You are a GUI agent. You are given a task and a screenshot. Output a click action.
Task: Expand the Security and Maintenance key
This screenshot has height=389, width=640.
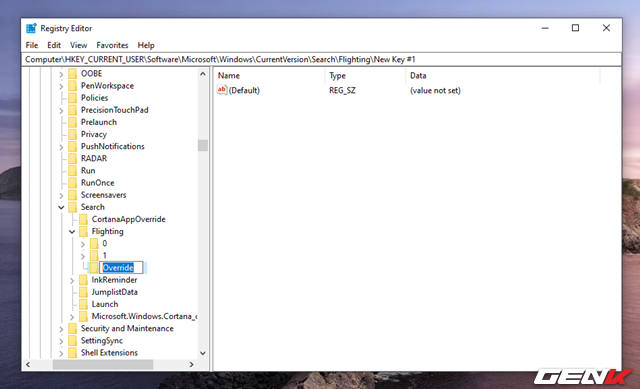61,329
